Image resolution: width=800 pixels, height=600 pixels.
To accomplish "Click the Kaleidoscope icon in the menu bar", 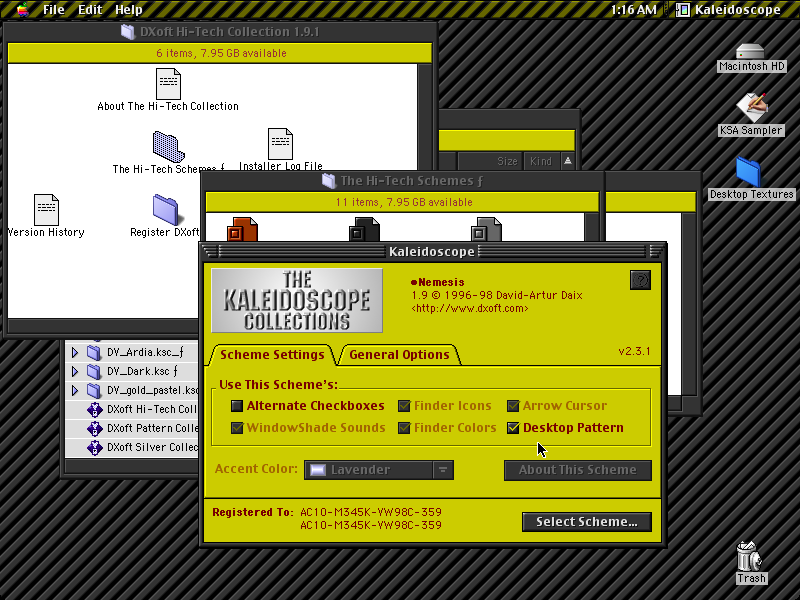I will 683,9.
